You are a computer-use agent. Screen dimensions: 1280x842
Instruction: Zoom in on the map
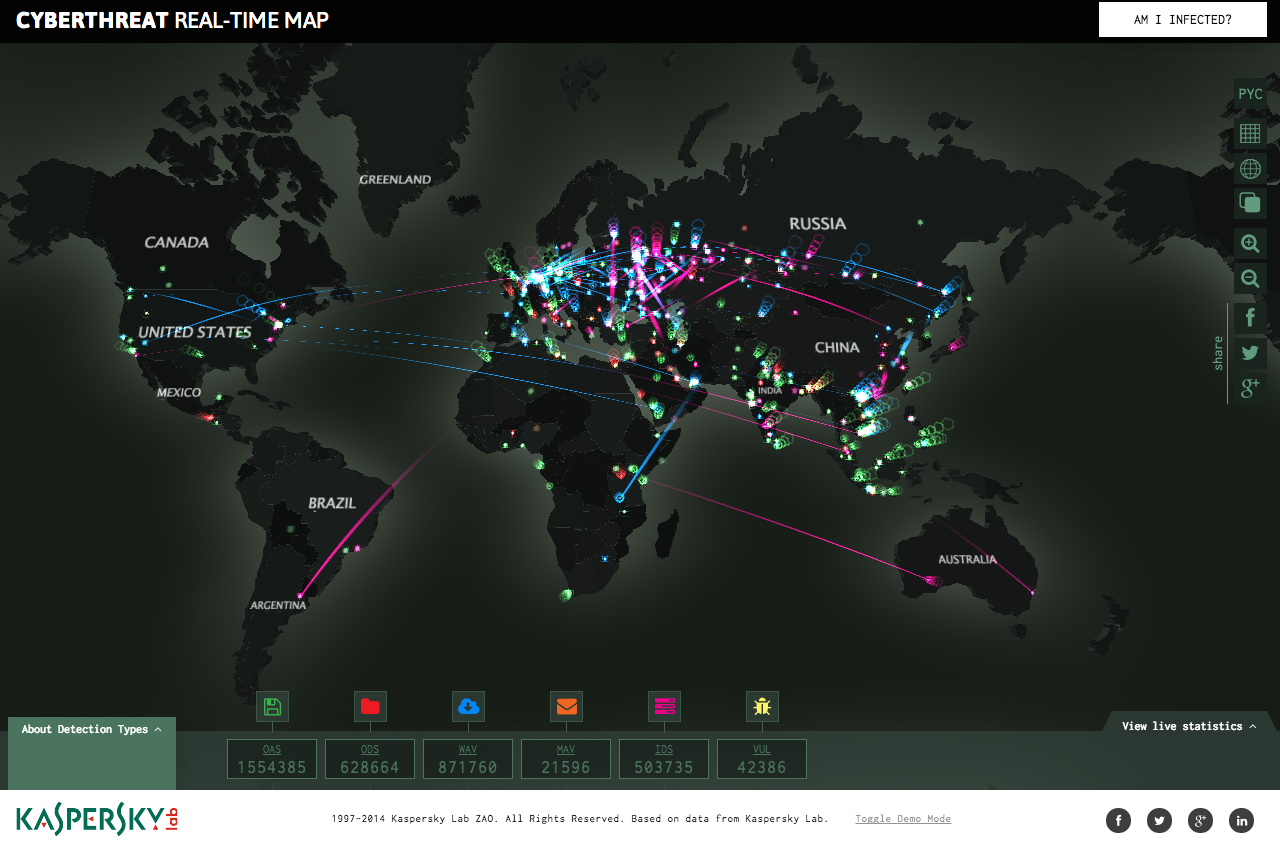pyautogui.click(x=1250, y=243)
